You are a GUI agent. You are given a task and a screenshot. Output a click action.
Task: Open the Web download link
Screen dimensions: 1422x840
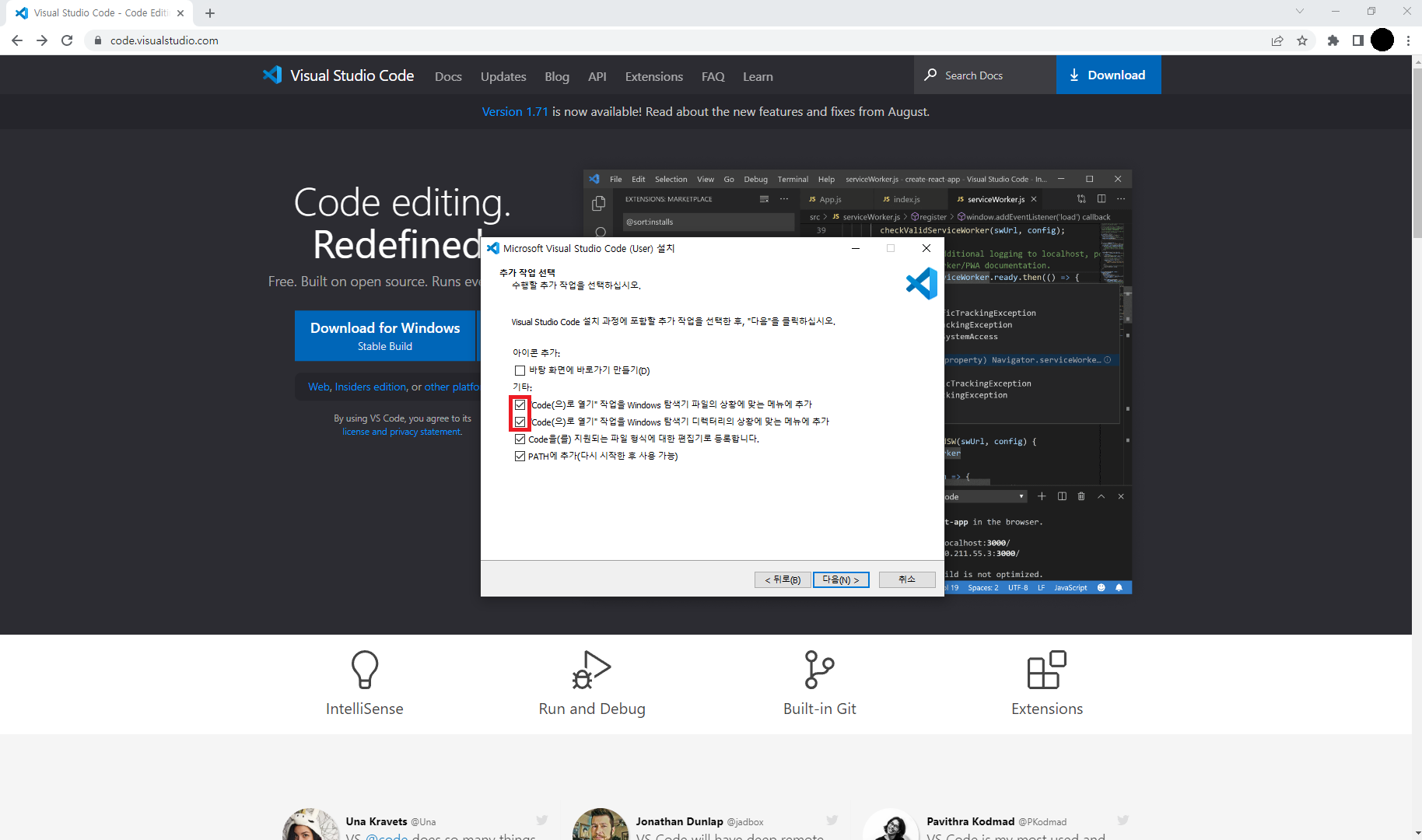319,387
